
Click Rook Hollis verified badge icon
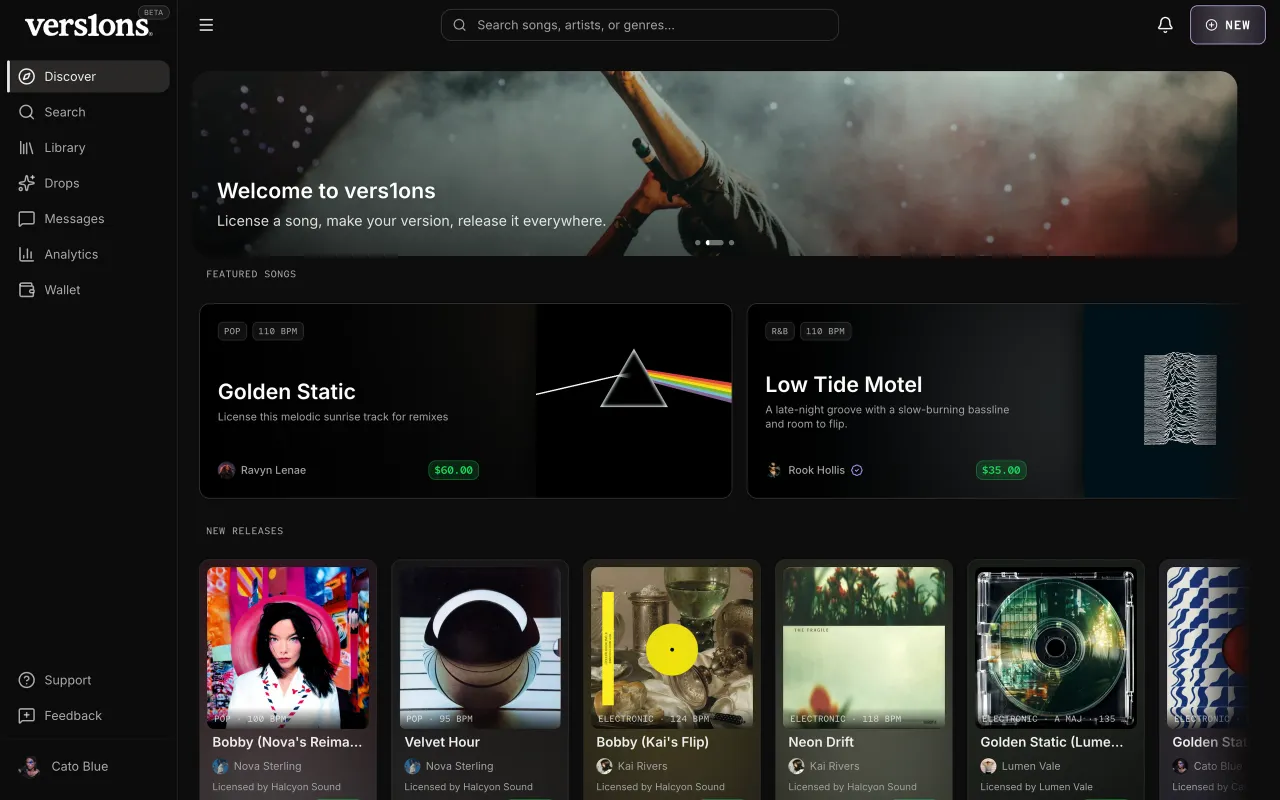[x=857, y=470]
